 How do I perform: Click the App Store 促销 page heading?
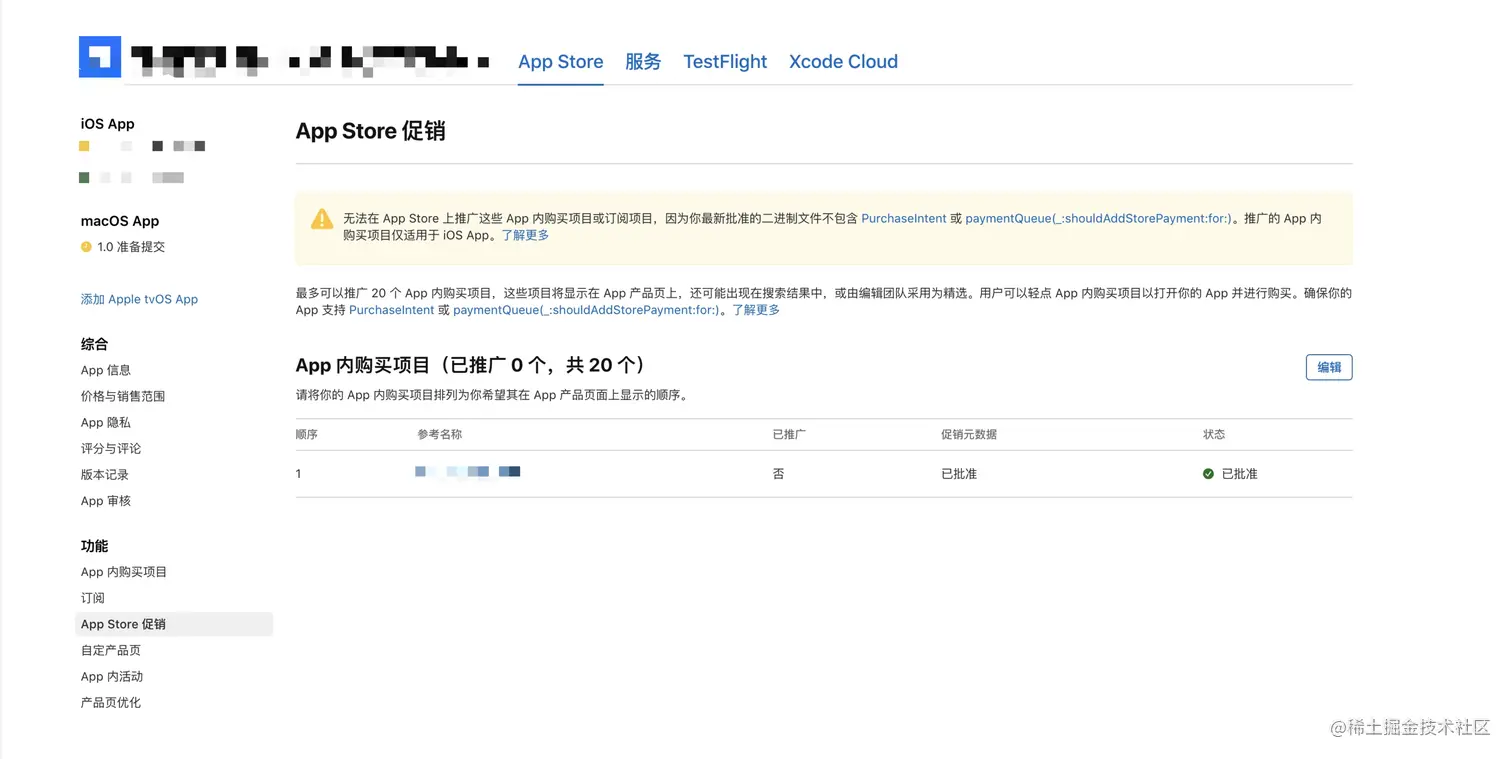[371, 131]
